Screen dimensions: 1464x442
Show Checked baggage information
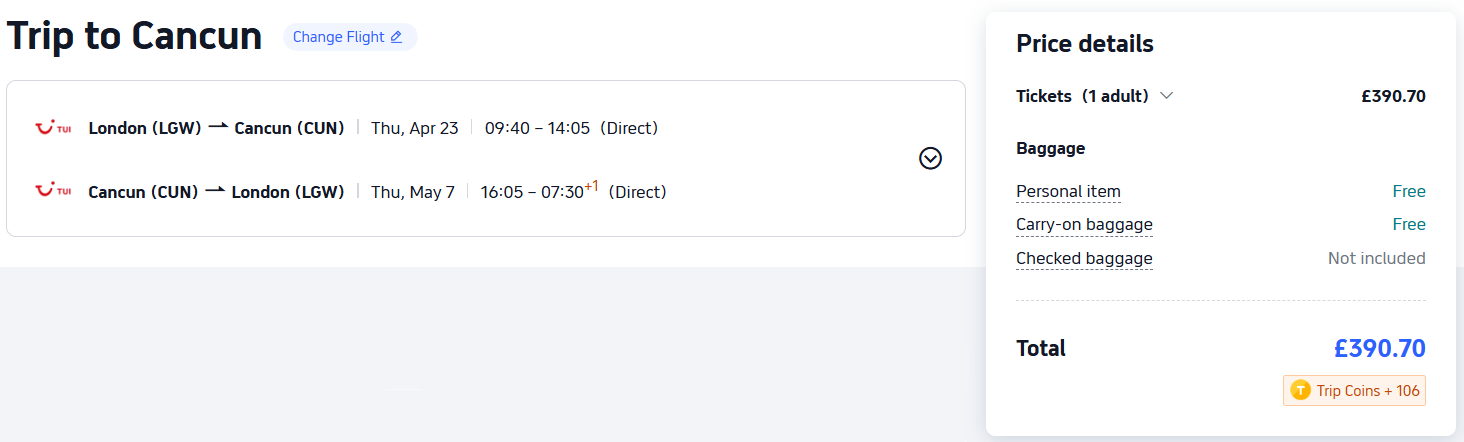[x=1084, y=258]
